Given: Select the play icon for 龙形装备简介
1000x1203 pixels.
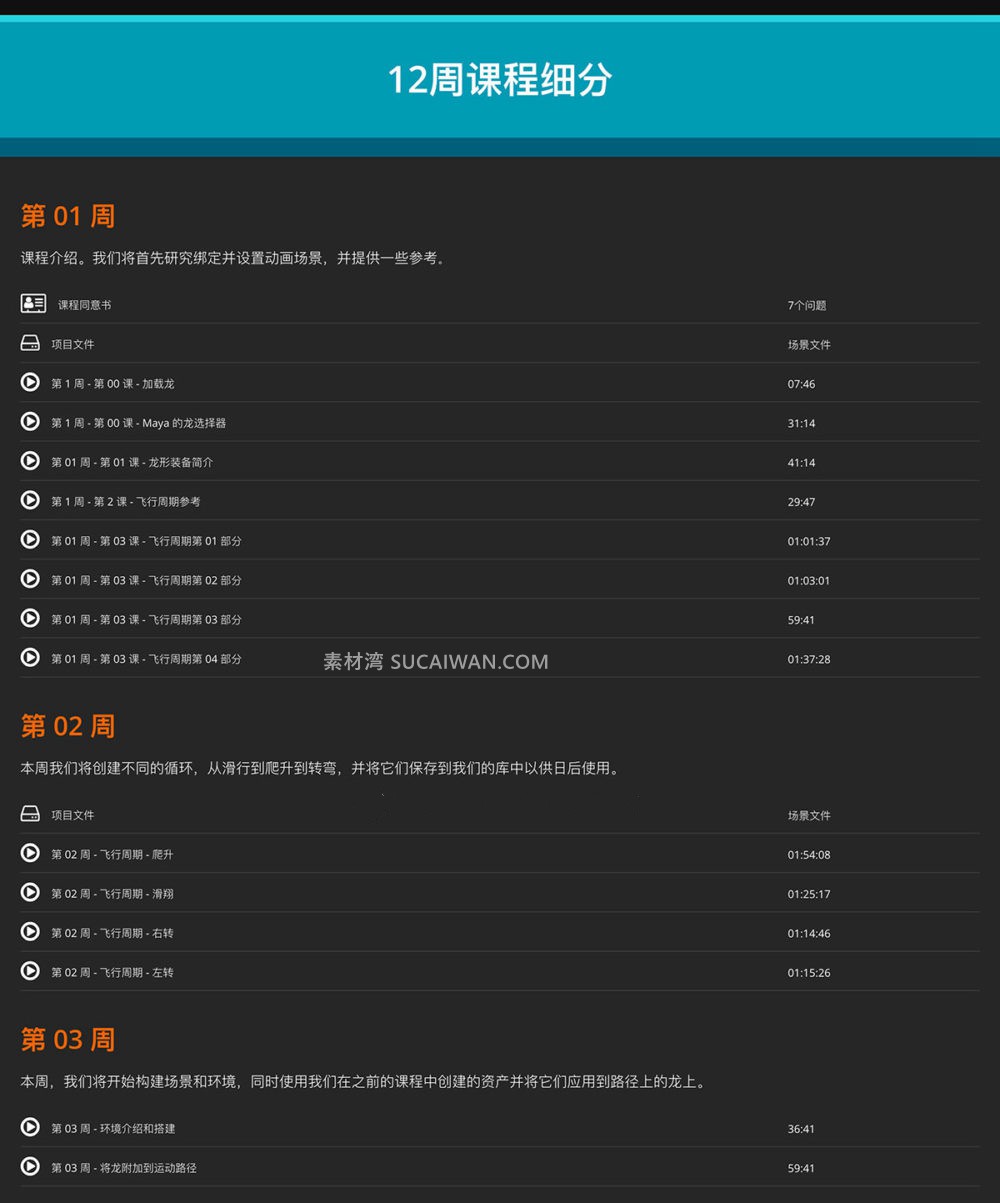Looking at the screenshot, I should [x=29, y=461].
